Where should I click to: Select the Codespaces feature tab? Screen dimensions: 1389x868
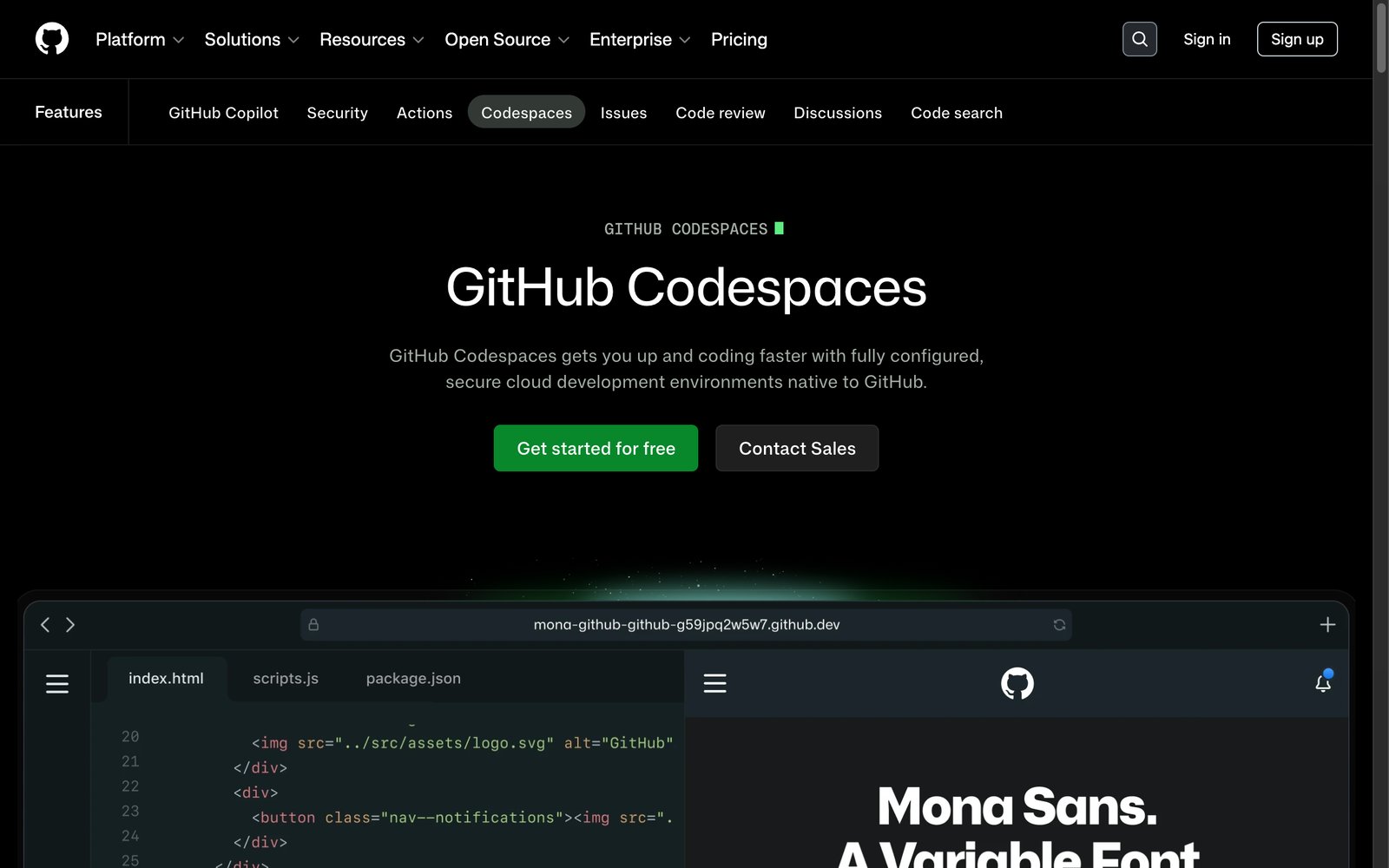tap(526, 112)
